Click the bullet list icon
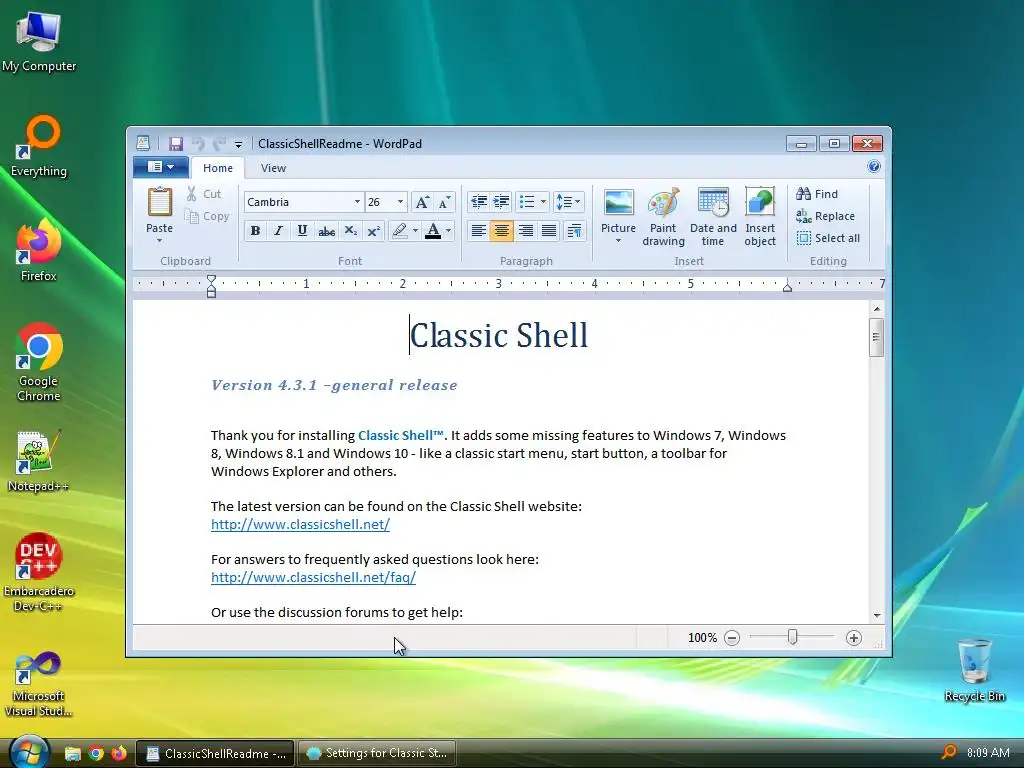This screenshot has width=1024, height=768. 527,202
